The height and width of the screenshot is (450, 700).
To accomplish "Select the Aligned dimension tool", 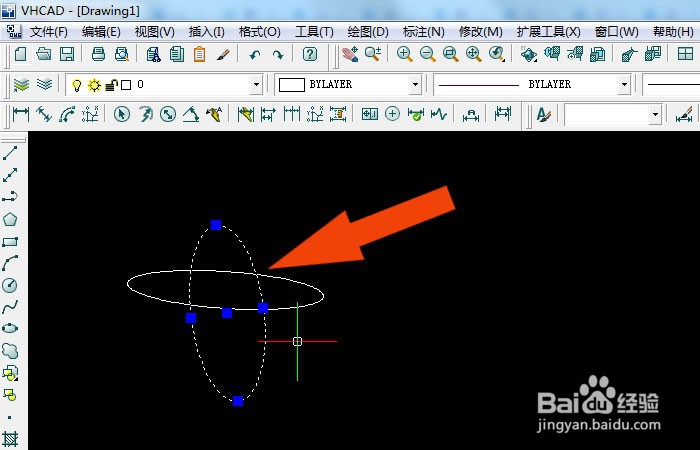I will point(44,115).
